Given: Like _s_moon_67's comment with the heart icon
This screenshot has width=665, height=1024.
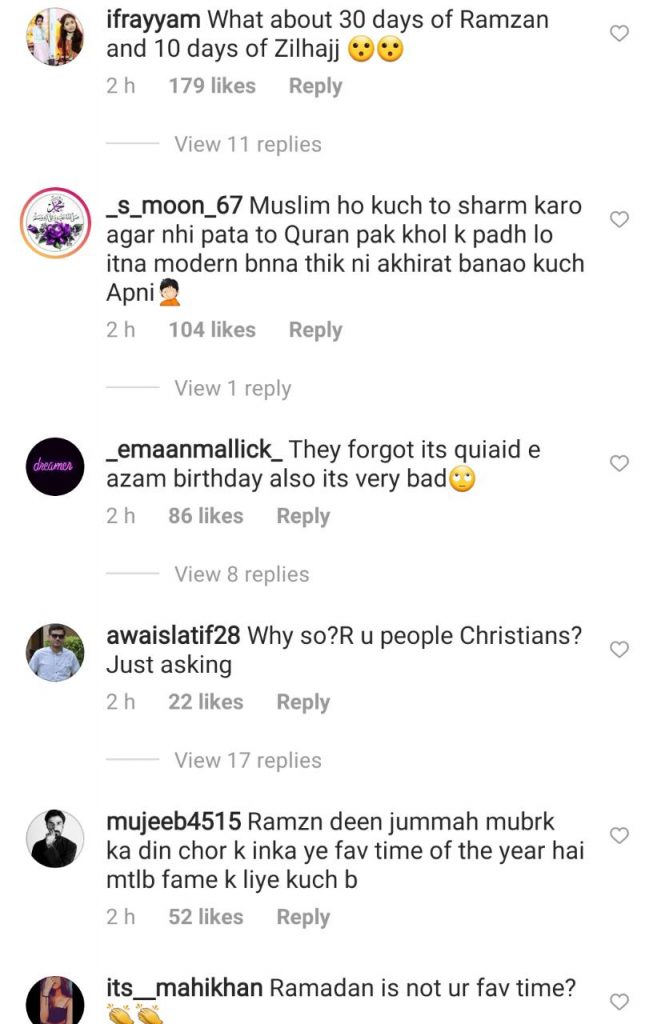Looking at the screenshot, I should coord(619,219).
